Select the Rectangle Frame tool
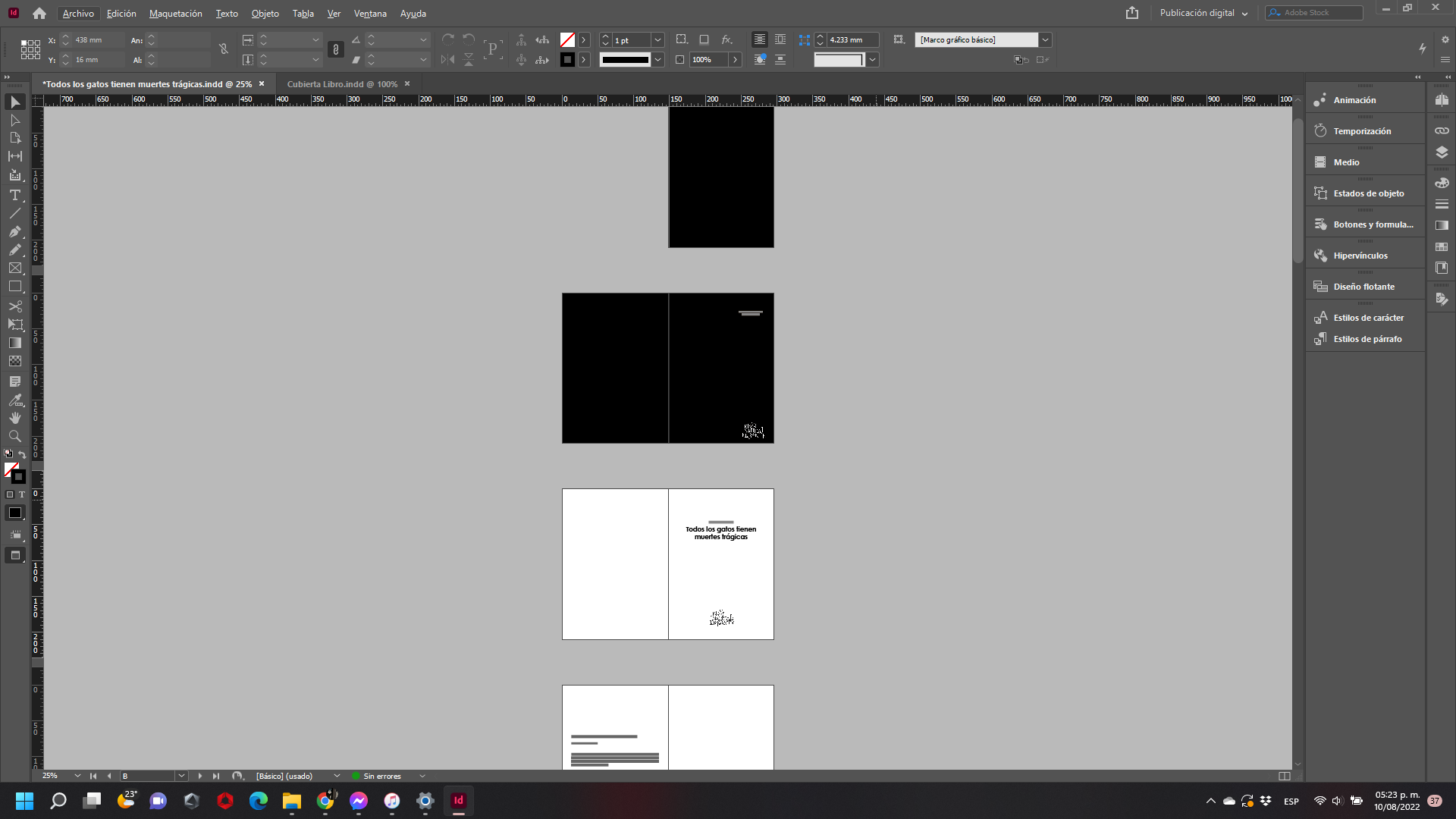Image resolution: width=1456 pixels, height=819 pixels. 14,268
